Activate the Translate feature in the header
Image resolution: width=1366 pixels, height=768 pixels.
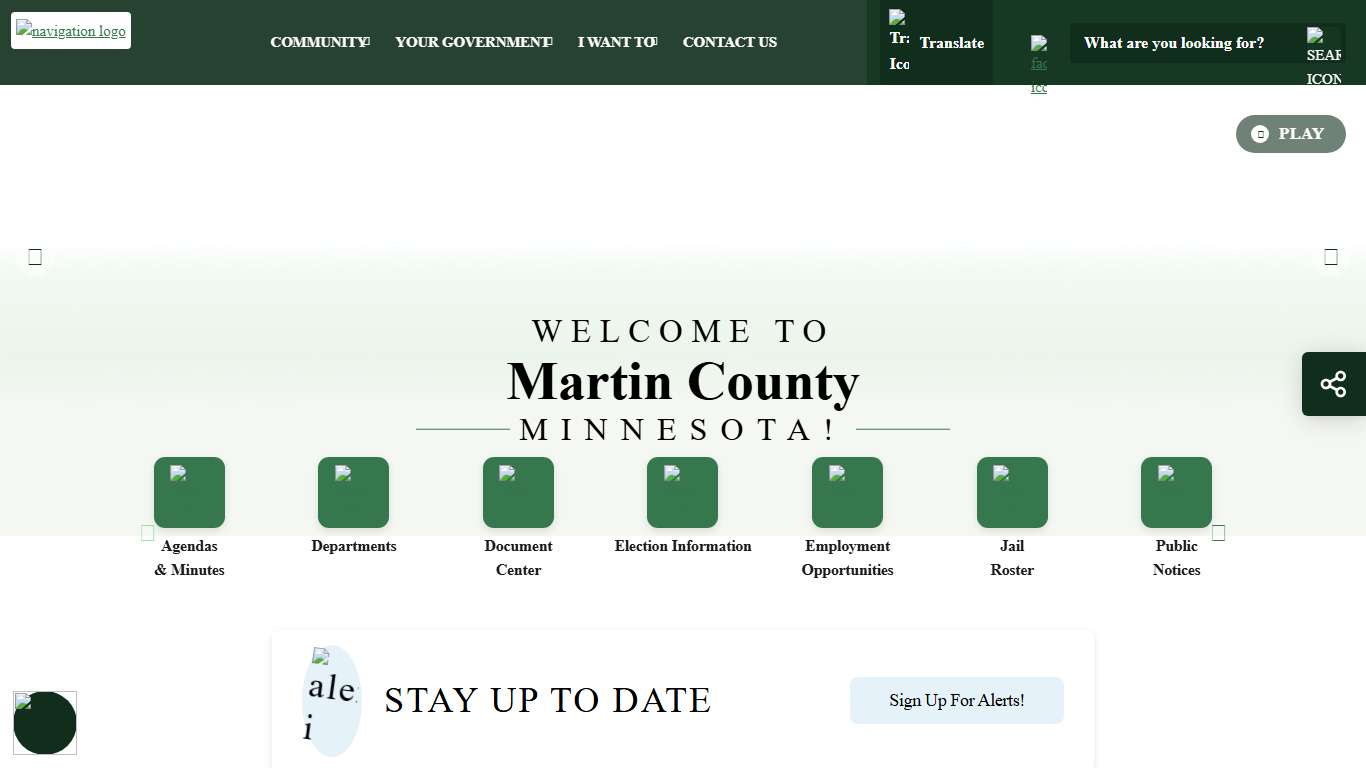[937, 42]
